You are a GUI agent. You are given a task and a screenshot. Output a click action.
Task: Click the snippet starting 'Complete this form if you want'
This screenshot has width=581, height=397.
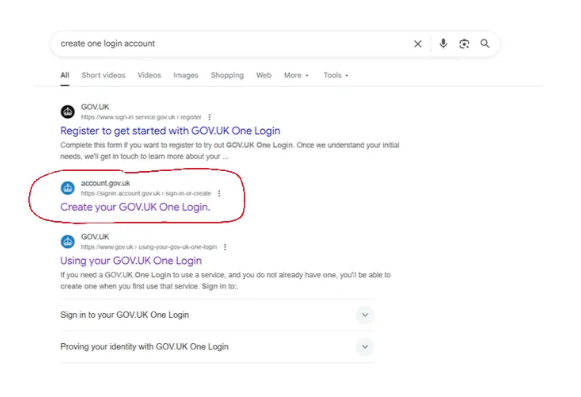coord(230,150)
